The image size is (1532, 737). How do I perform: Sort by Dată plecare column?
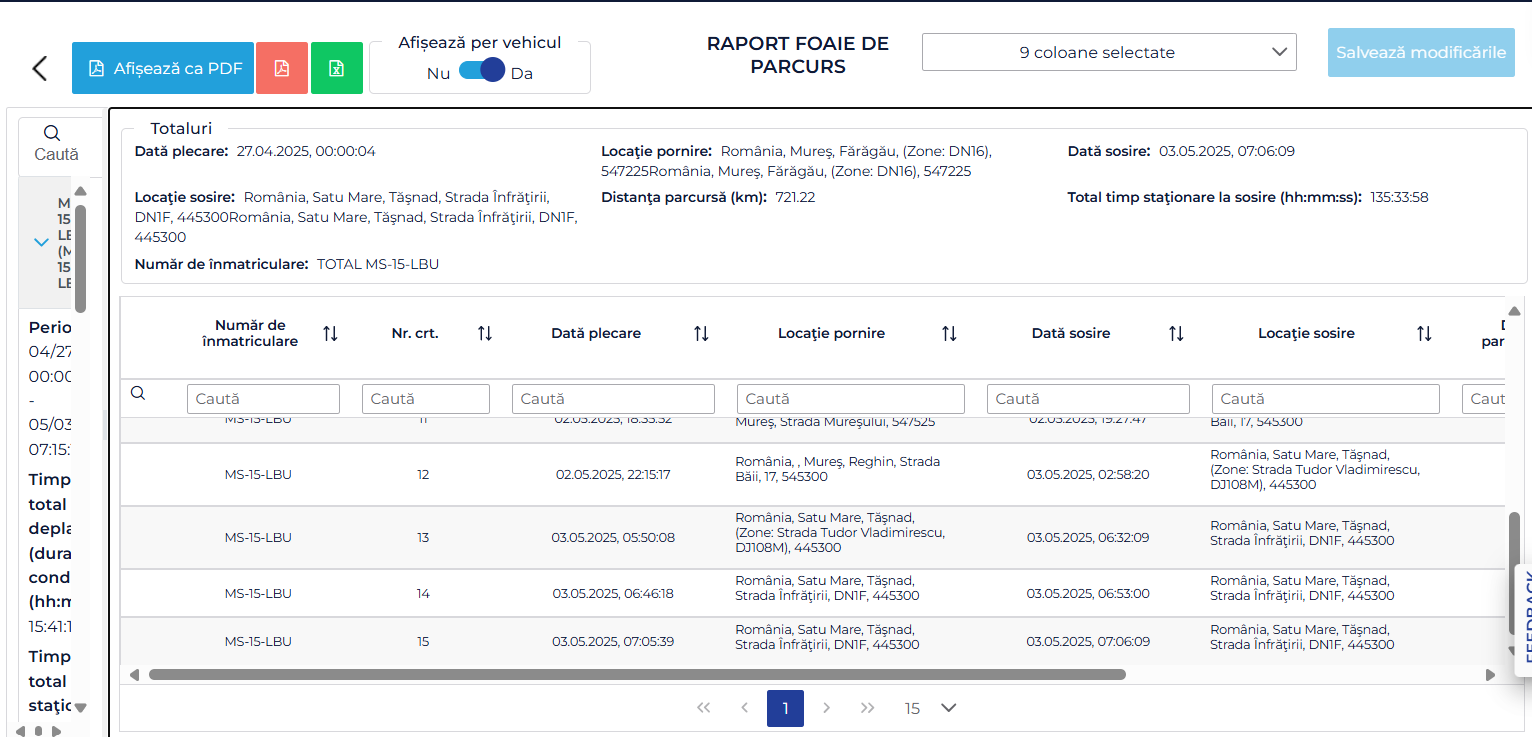click(x=701, y=333)
